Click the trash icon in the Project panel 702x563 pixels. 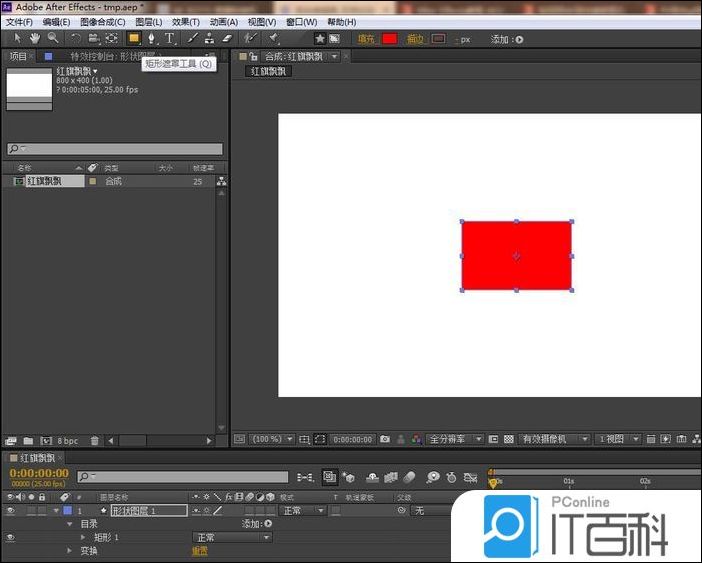click(x=95, y=440)
